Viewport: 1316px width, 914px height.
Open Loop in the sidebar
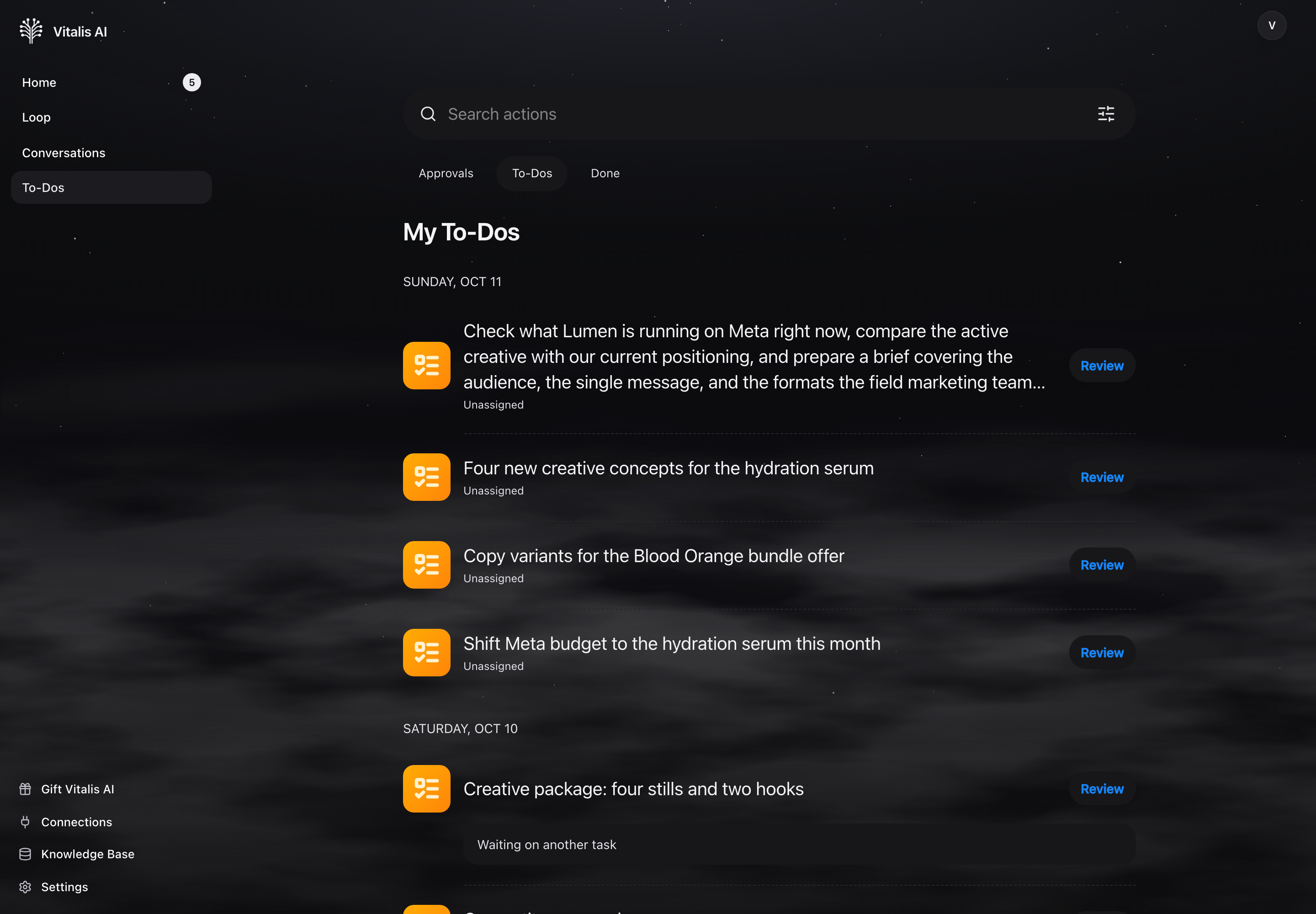(111, 117)
